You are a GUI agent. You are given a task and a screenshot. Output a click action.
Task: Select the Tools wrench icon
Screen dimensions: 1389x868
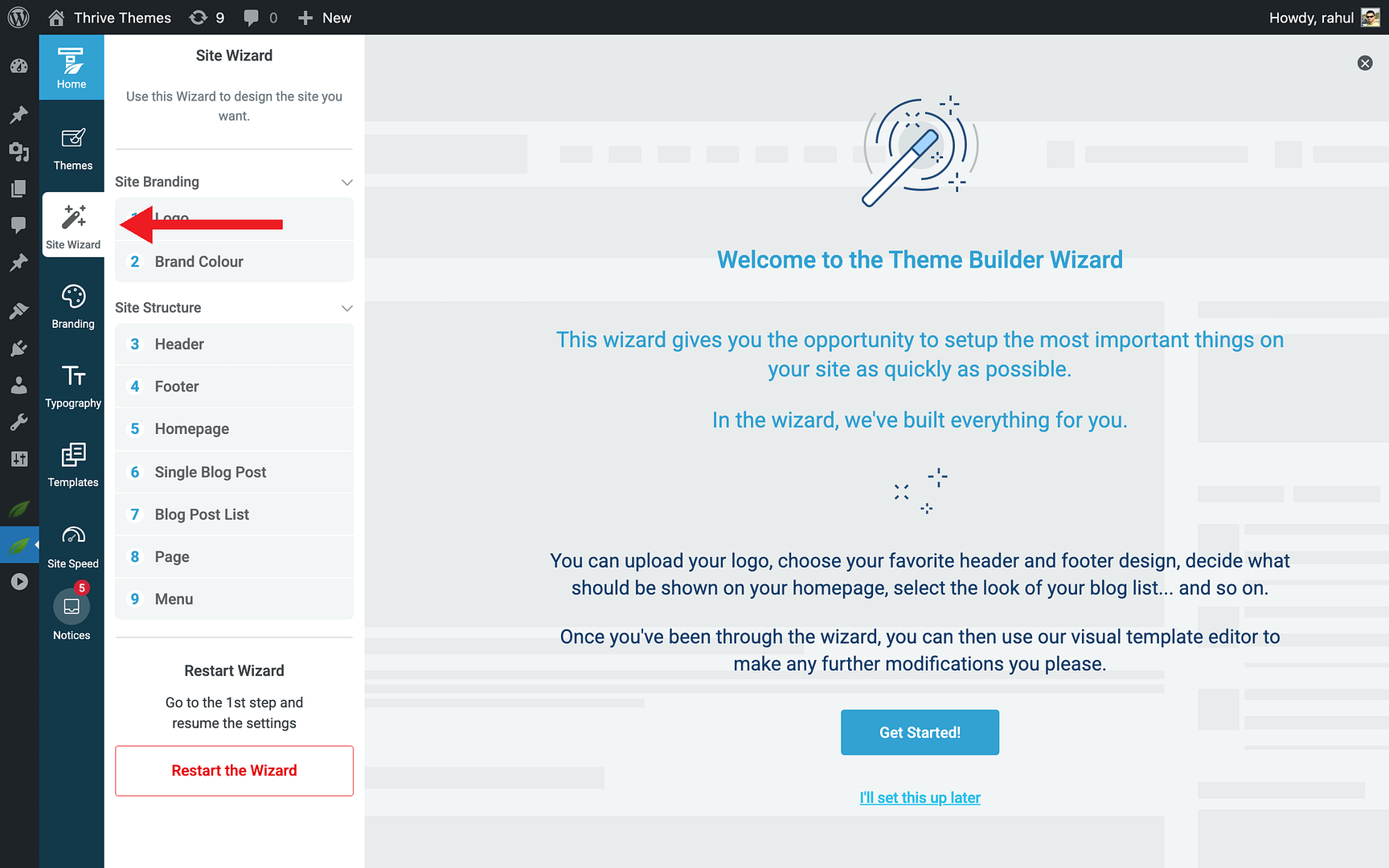point(18,421)
